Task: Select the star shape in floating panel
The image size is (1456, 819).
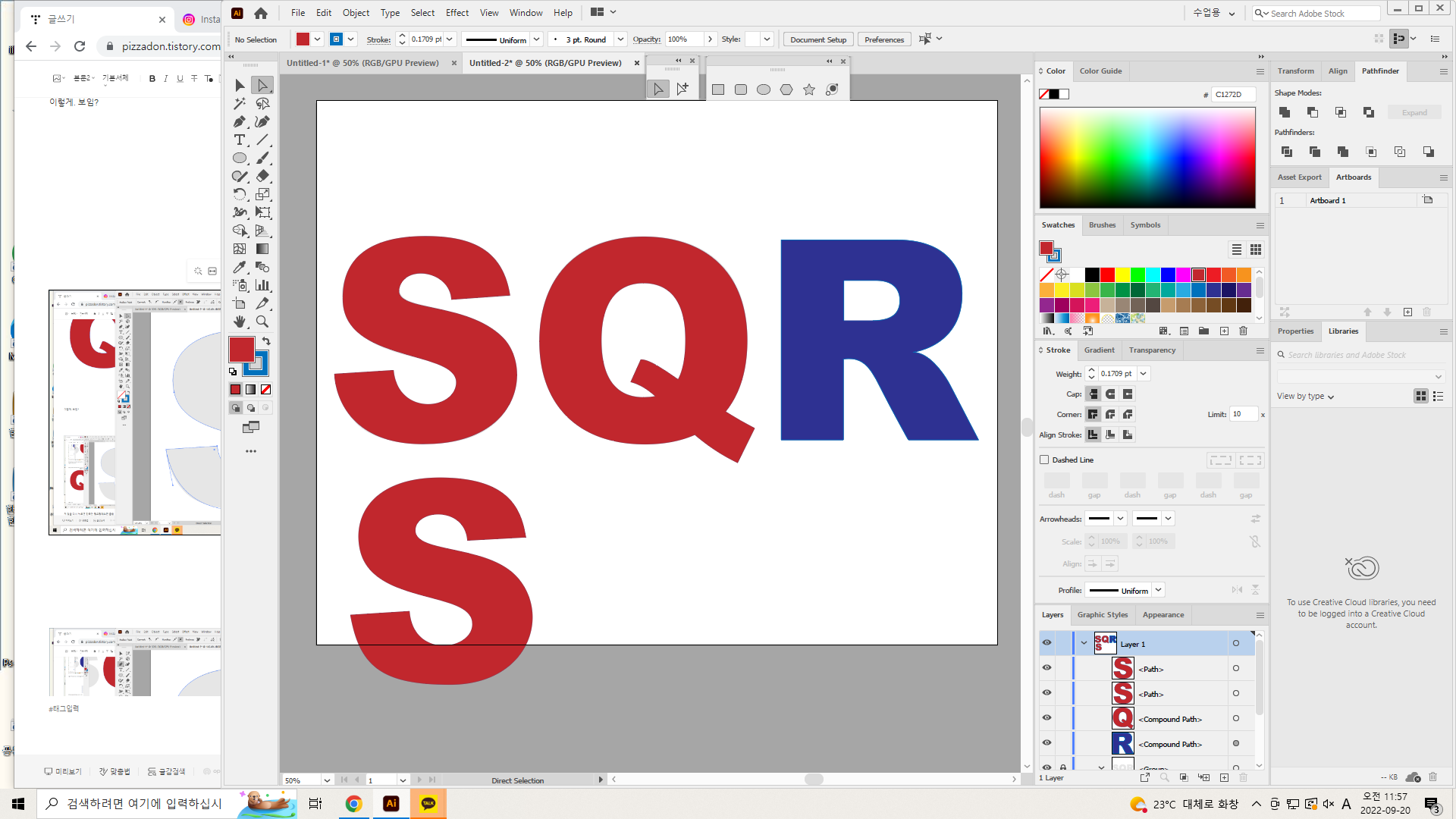Action: [809, 89]
